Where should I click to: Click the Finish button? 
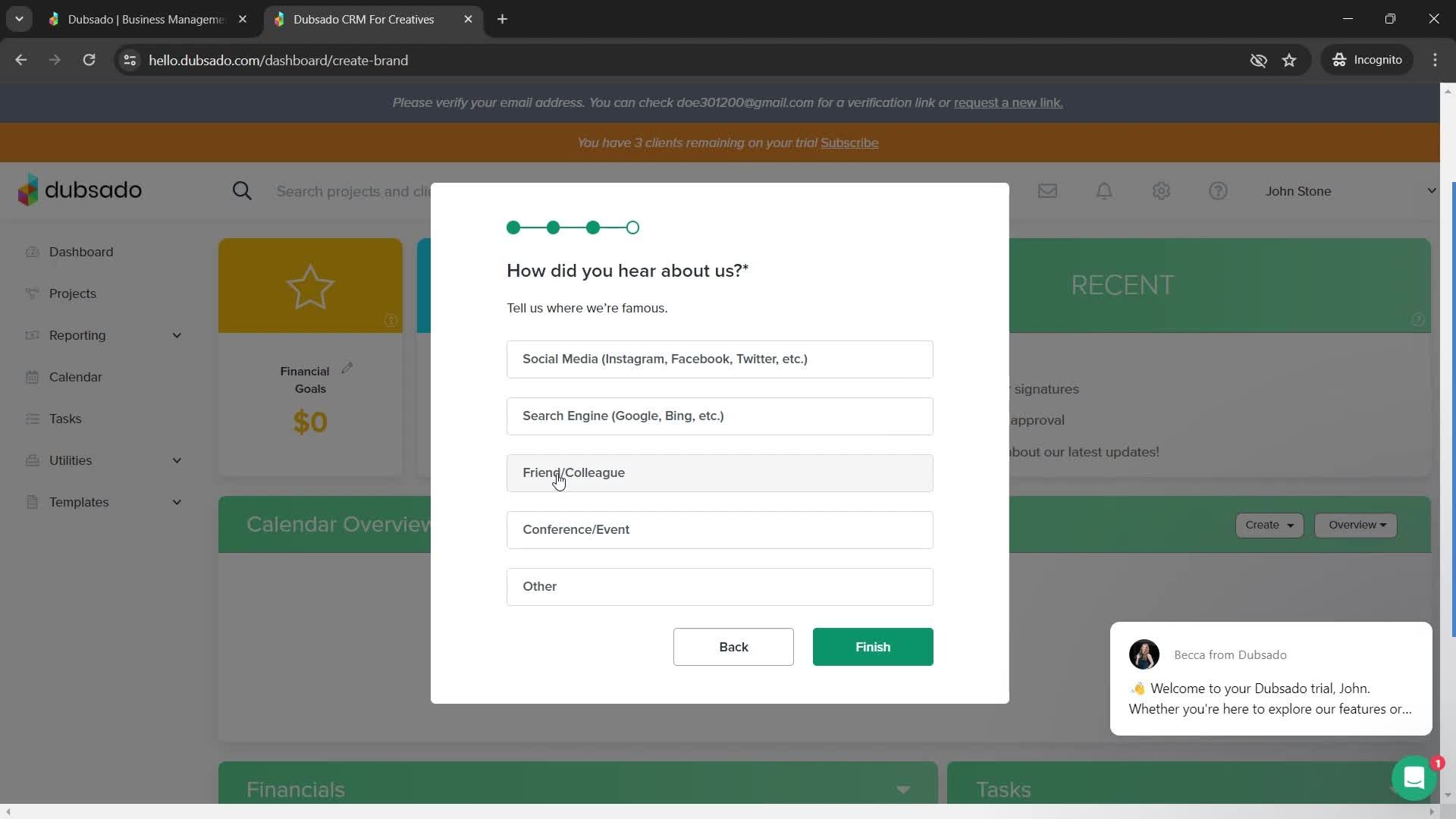[x=873, y=647]
